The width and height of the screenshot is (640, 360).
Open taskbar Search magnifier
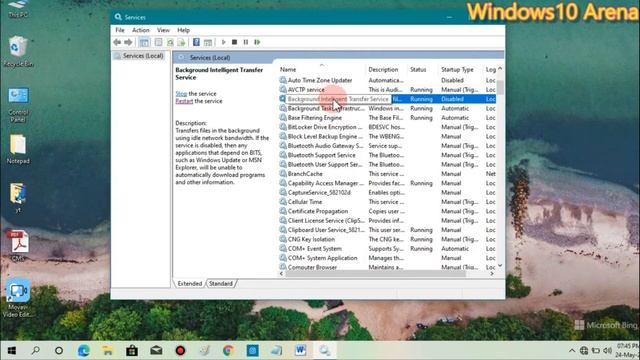pos(36,350)
